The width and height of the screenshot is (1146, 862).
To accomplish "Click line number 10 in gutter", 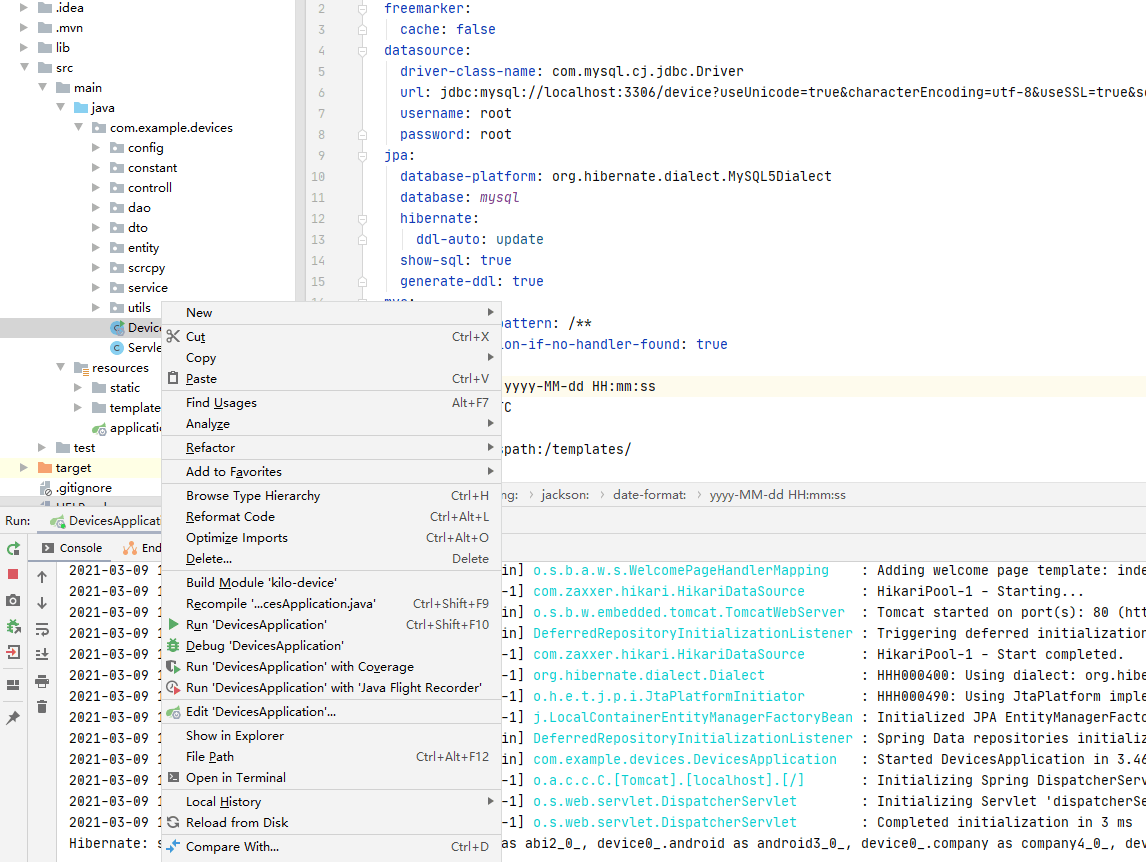I will click(x=318, y=176).
